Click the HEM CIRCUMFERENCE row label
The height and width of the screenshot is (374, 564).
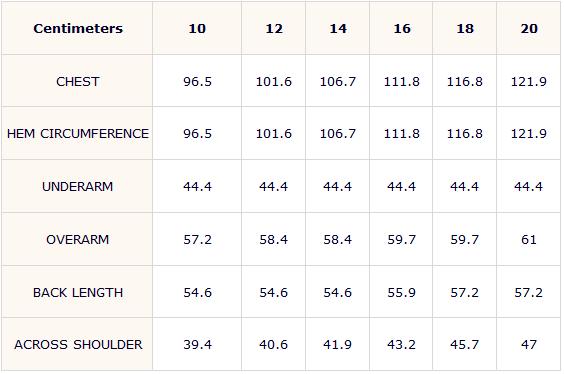(78, 134)
